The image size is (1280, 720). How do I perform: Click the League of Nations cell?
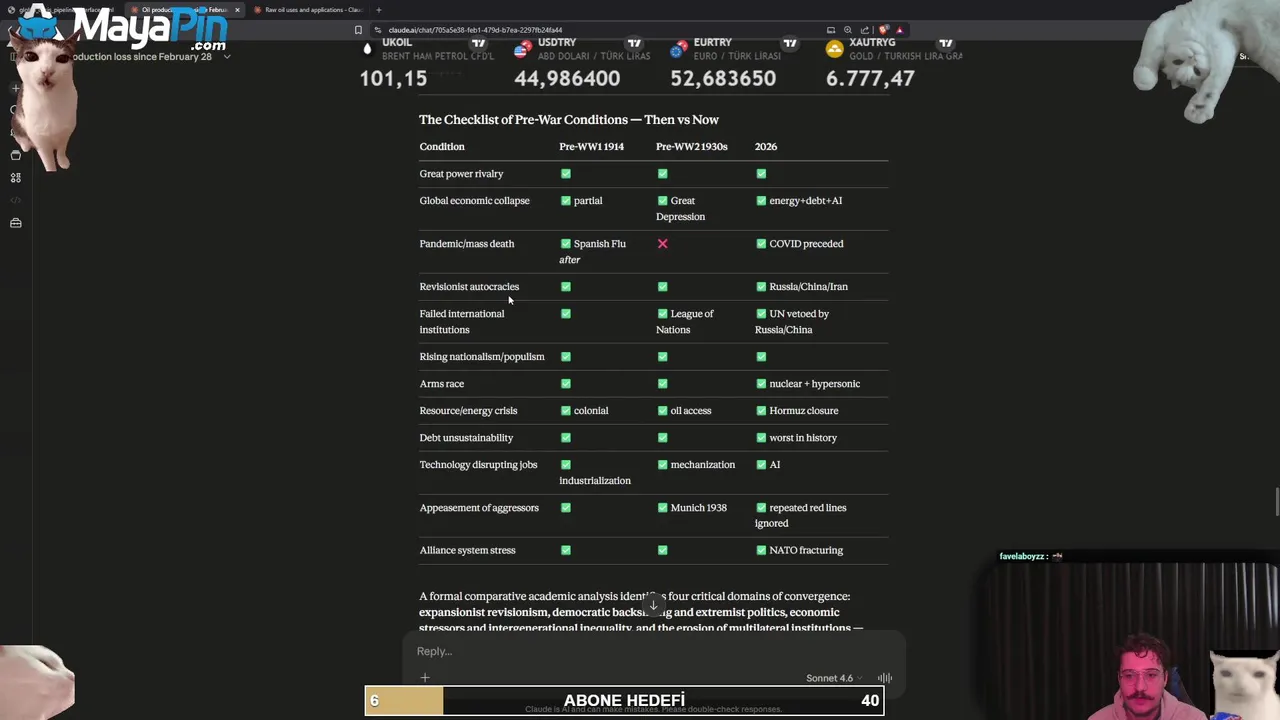(685, 322)
